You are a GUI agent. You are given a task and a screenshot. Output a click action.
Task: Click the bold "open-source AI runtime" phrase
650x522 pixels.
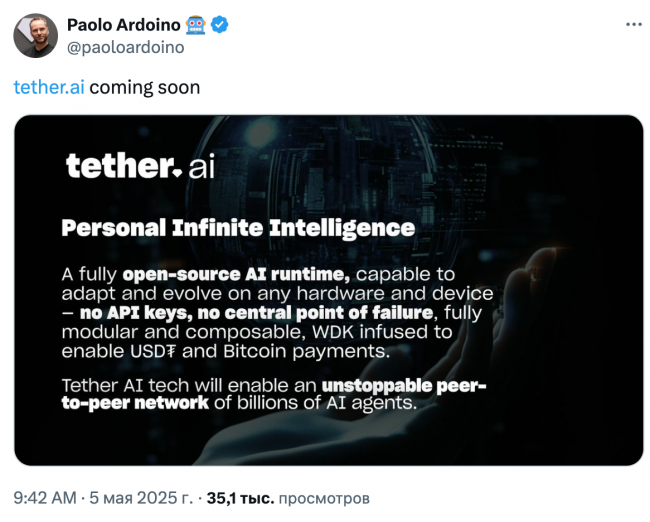235,274
